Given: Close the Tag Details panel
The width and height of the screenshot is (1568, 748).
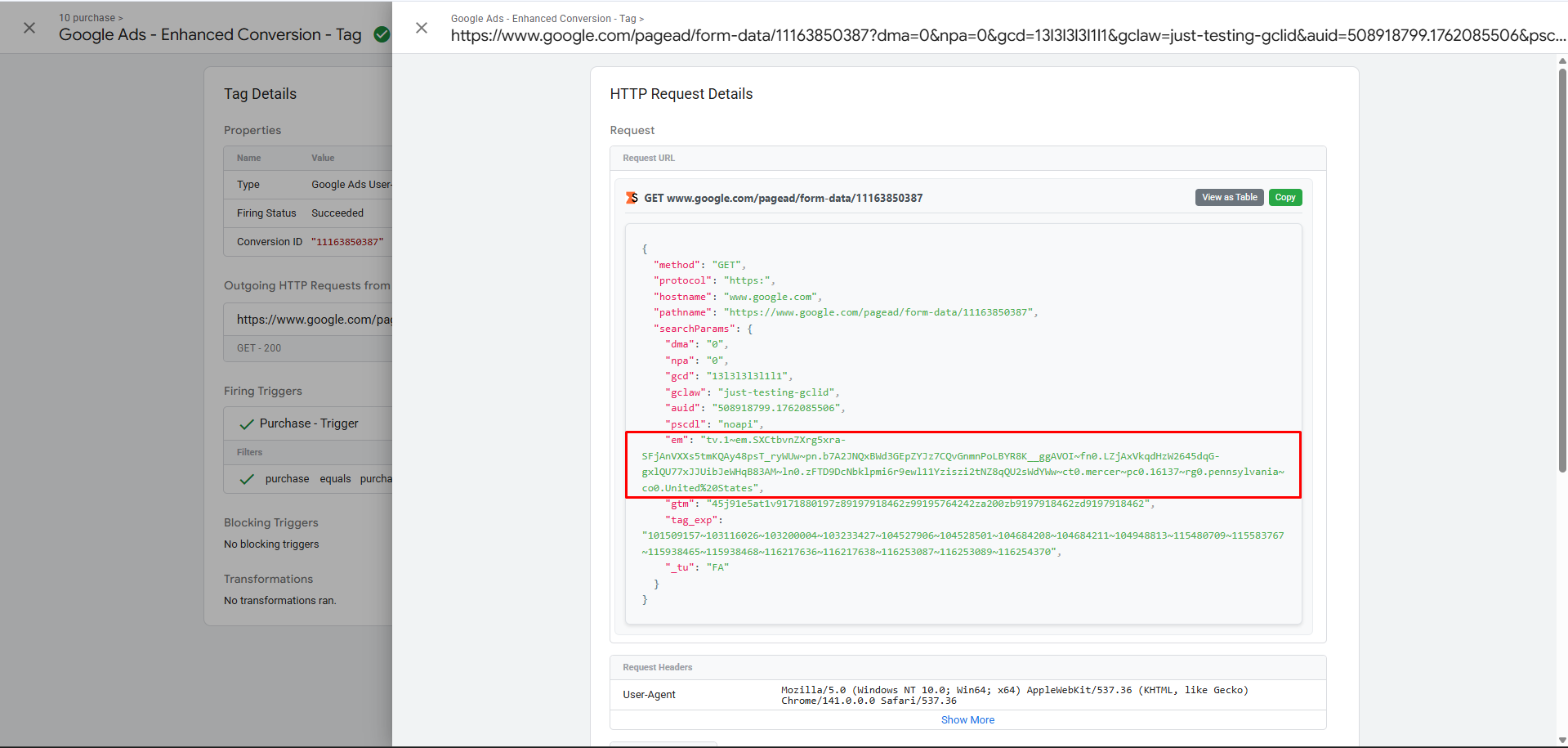Looking at the screenshot, I should click(29, 28).
